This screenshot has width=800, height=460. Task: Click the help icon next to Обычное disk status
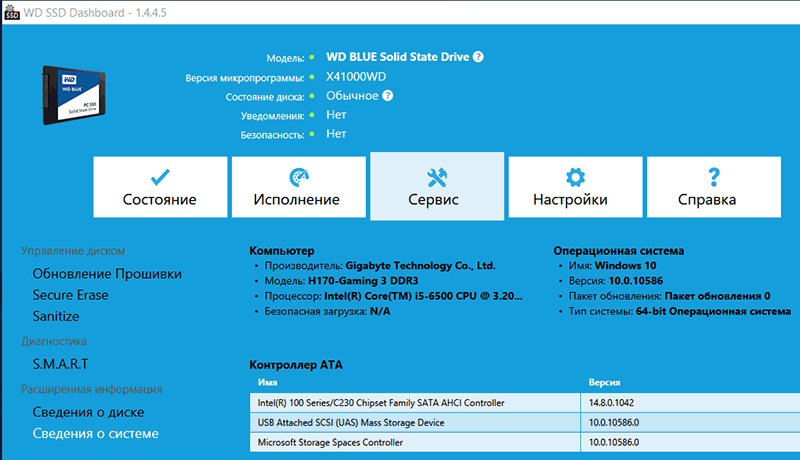pos(388,95)
